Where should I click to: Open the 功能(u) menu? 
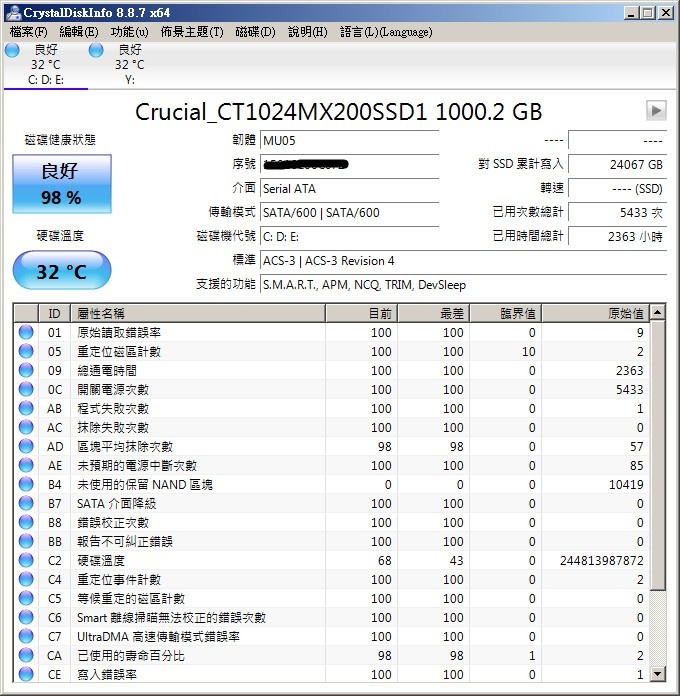tap(130, 32)
